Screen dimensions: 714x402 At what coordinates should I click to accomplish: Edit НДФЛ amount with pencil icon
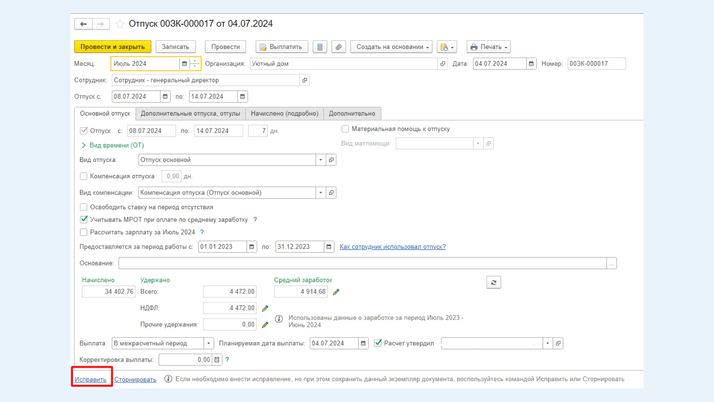click(x=265, y=308)
